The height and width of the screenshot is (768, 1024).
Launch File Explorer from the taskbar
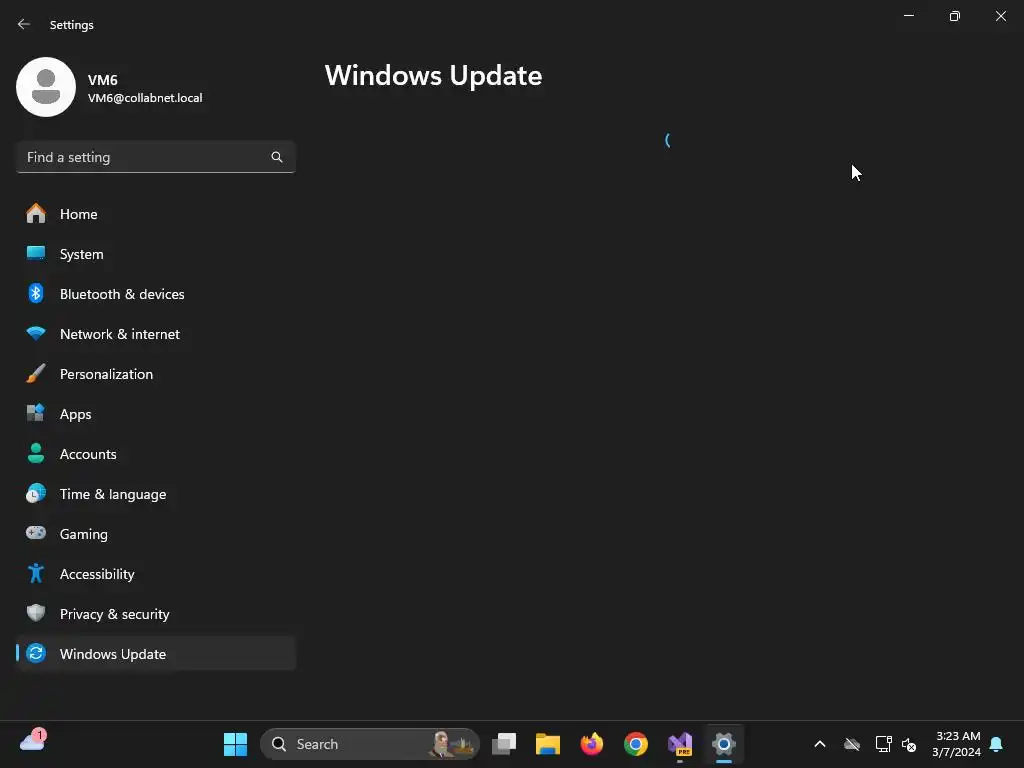pos(547,744)
